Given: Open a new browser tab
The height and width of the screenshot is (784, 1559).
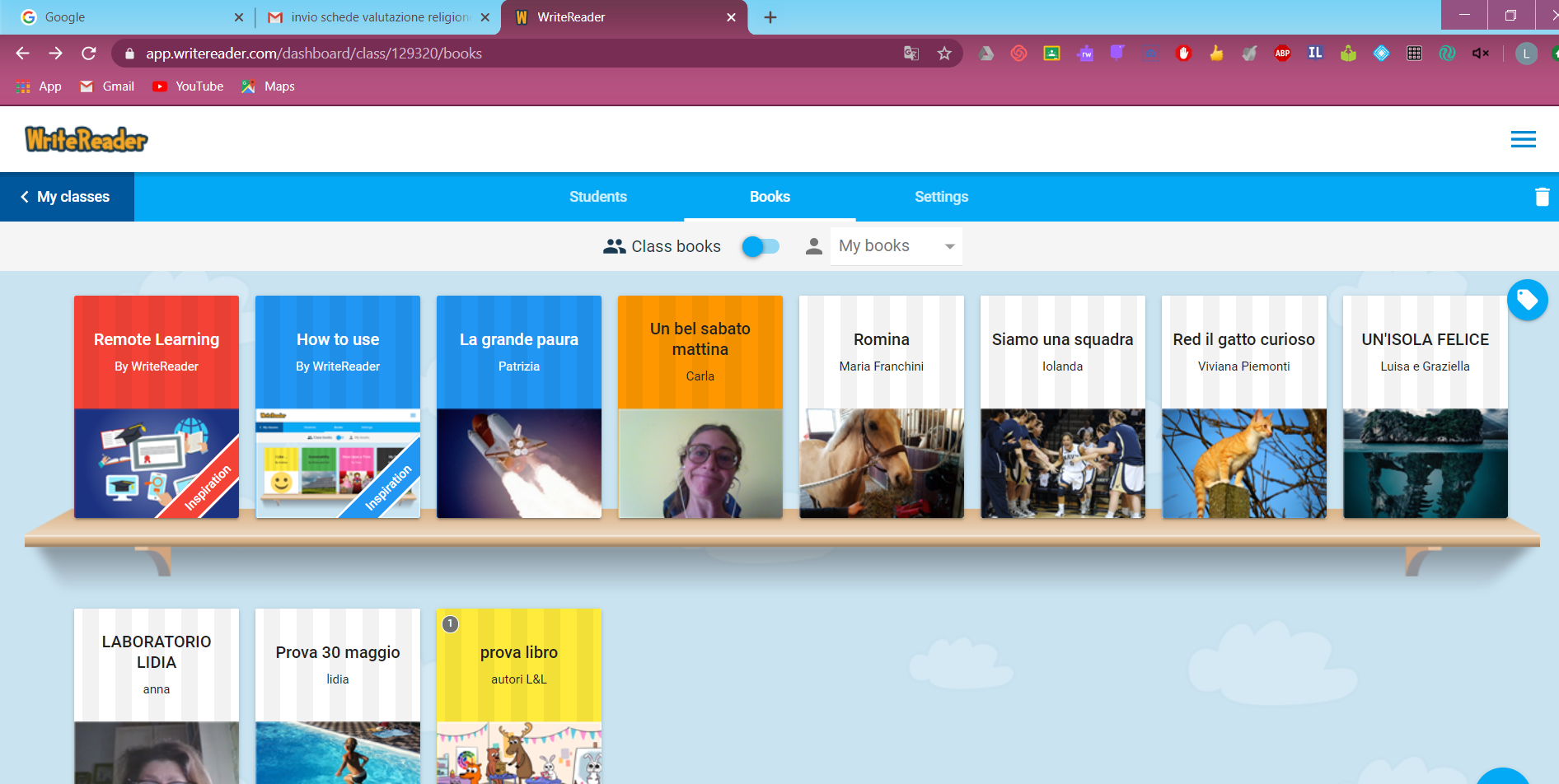Looking at the screenshot, I should tap(770, 17).
